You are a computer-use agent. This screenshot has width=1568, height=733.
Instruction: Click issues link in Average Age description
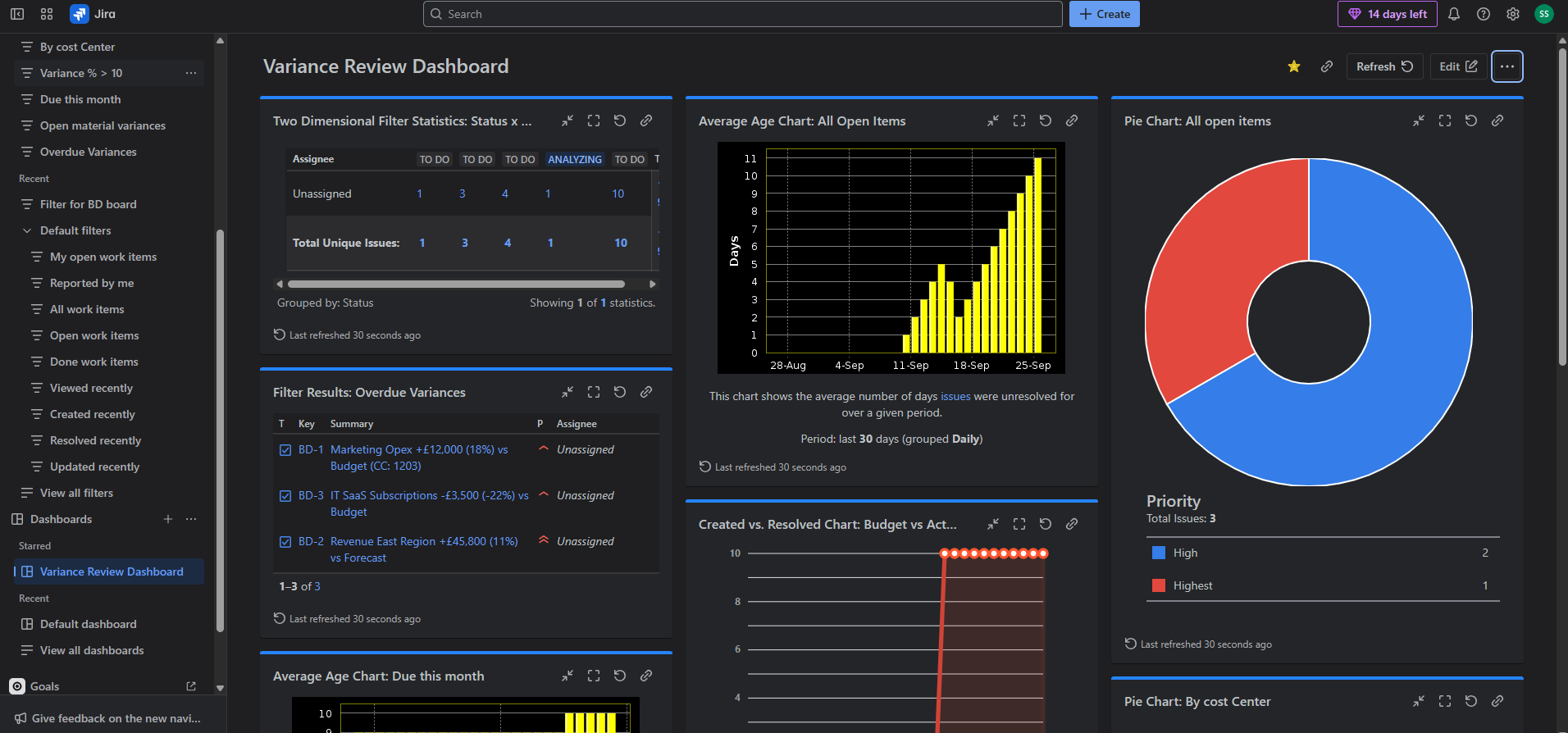coord(955,396)
